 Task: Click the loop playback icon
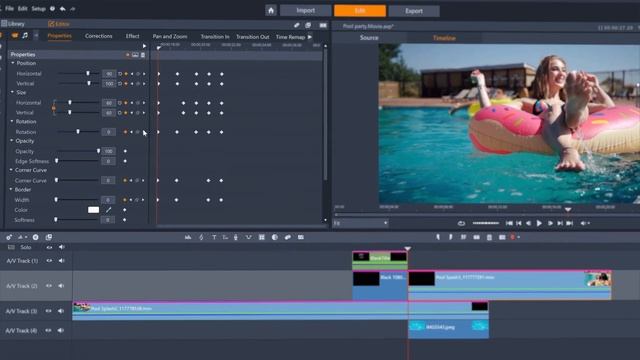tap(461, 223)
